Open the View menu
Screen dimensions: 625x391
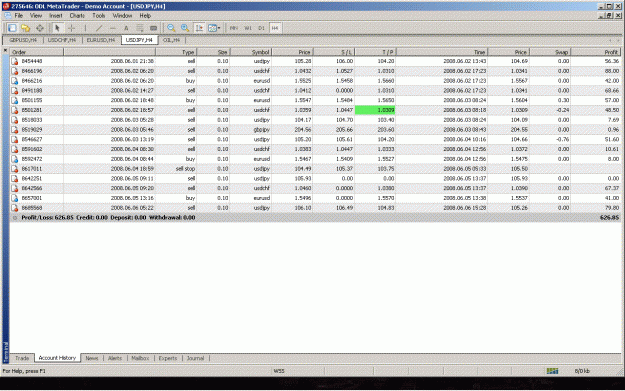(x=36, y=16)
